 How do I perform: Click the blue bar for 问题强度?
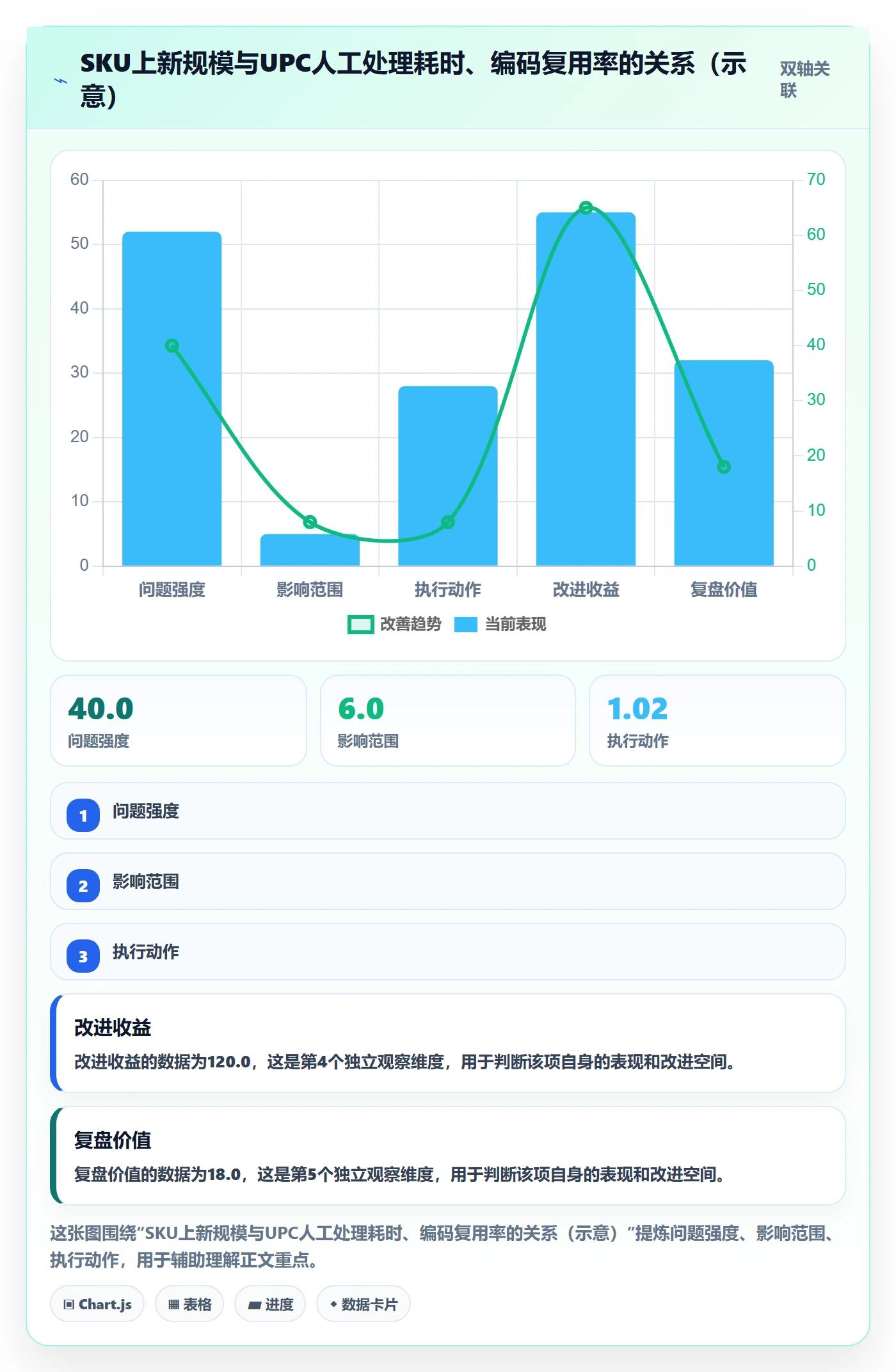click(x=172, y=399)
